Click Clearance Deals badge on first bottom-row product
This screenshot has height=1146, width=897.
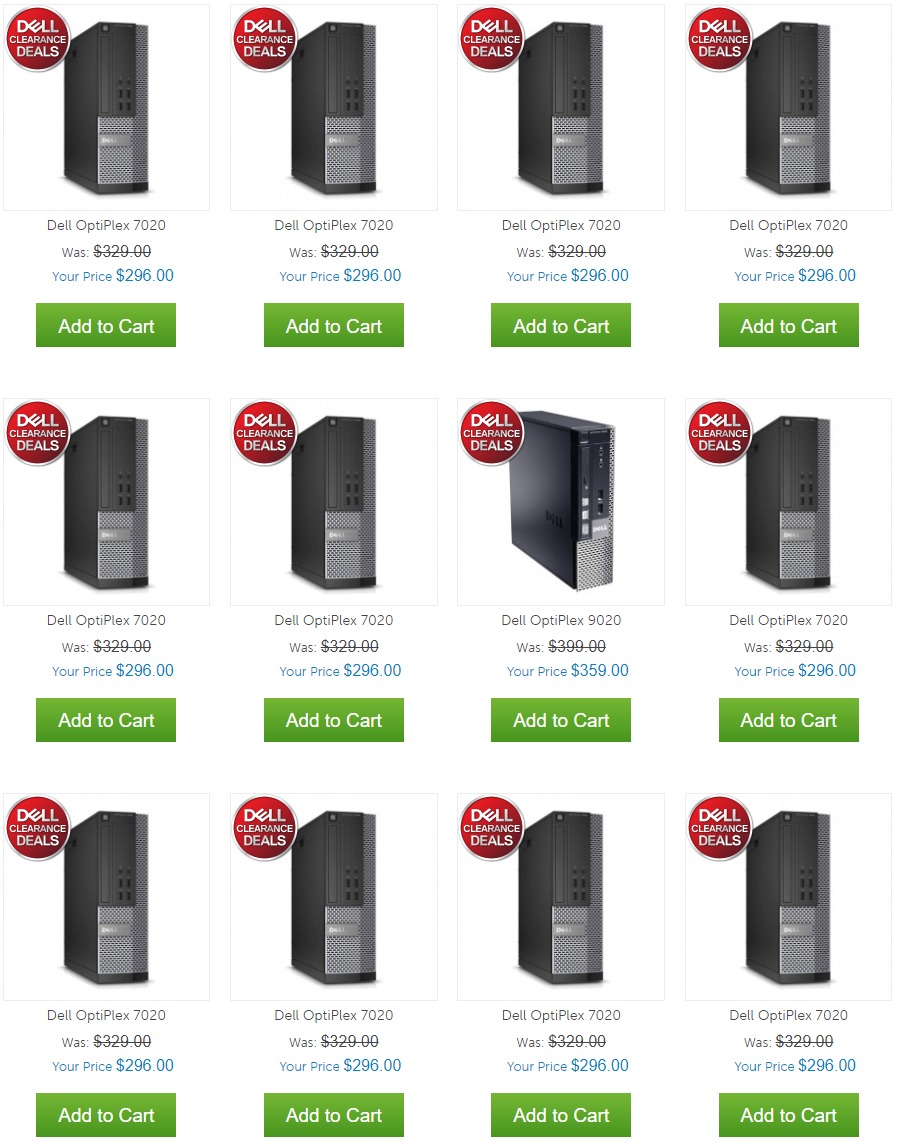coord(37,828)
